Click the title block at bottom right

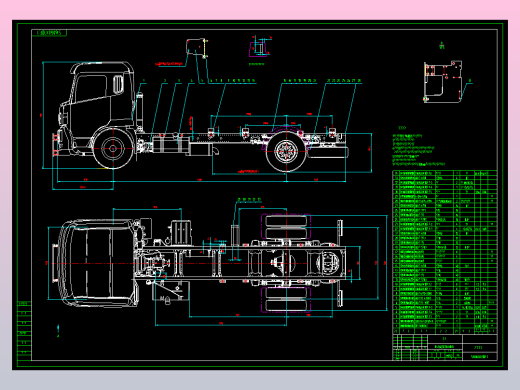coord(445,347)
